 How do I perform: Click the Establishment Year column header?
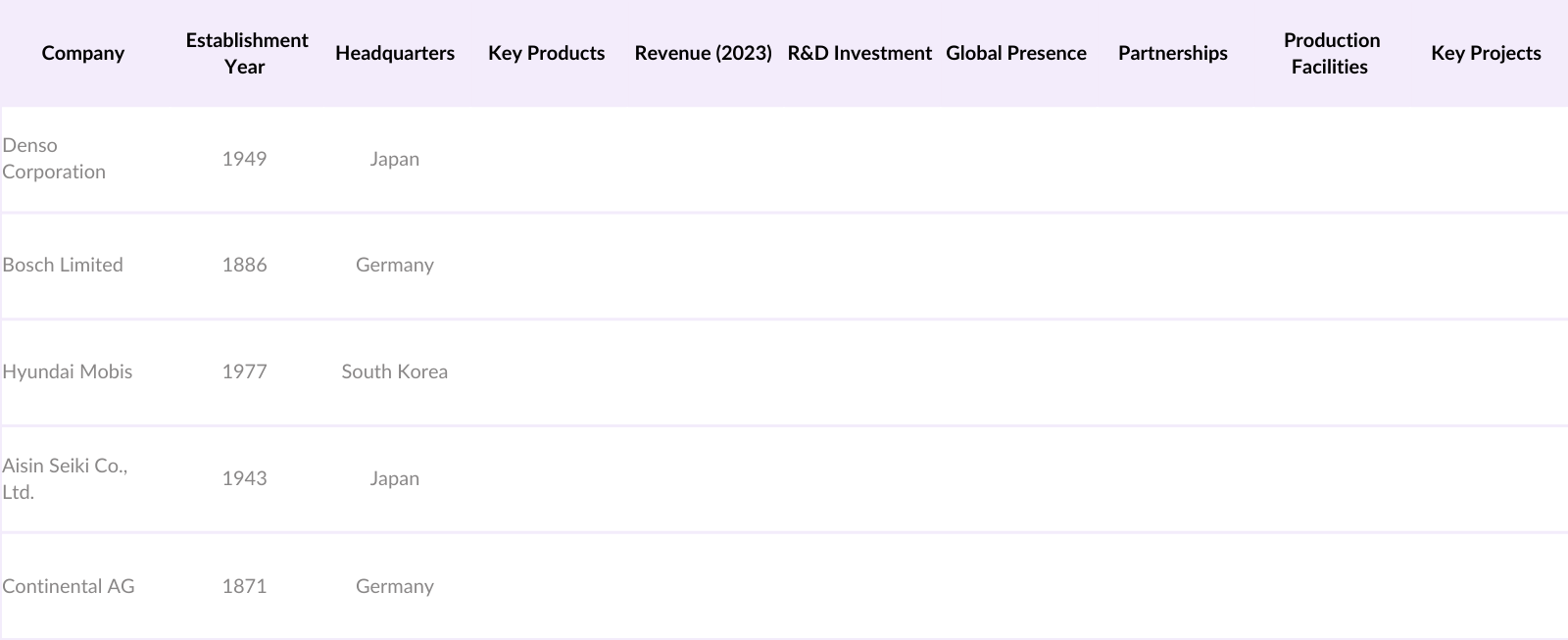246,53
